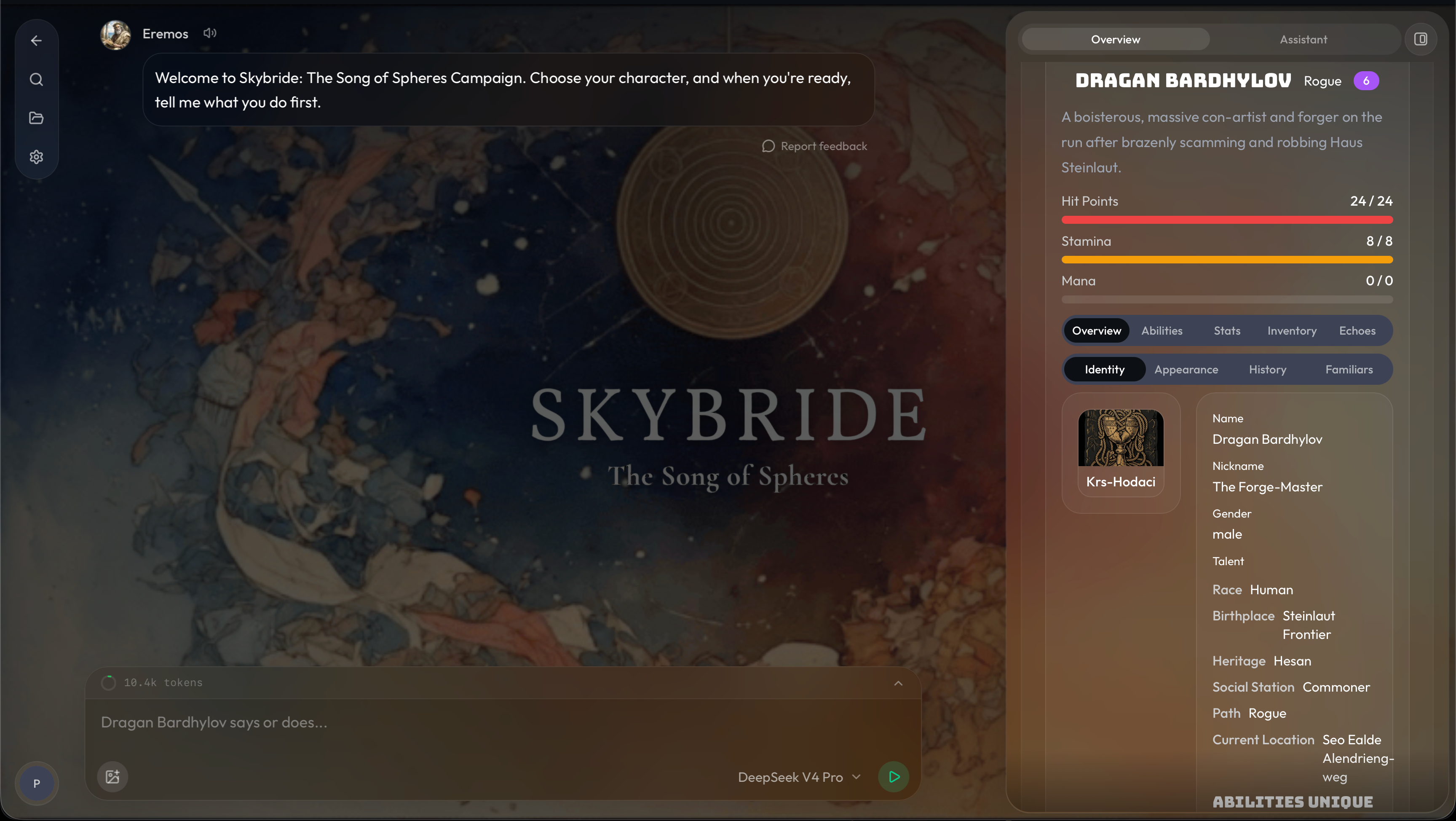The width and height of the screenshot is (1456, 821).
Task: Attach an image with the image-plus icon
Action: point(112,776)
